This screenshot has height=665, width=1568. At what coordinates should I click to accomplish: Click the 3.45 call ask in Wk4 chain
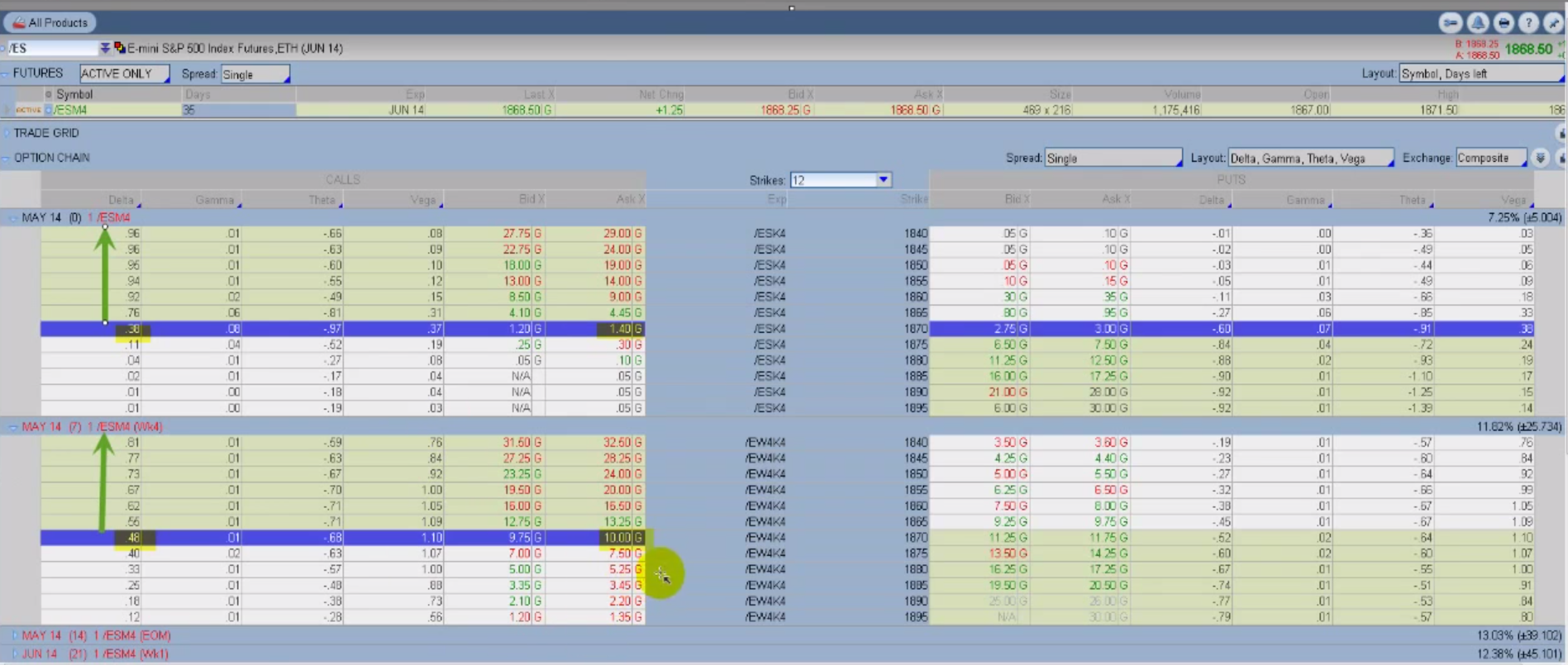click(620, 586)
